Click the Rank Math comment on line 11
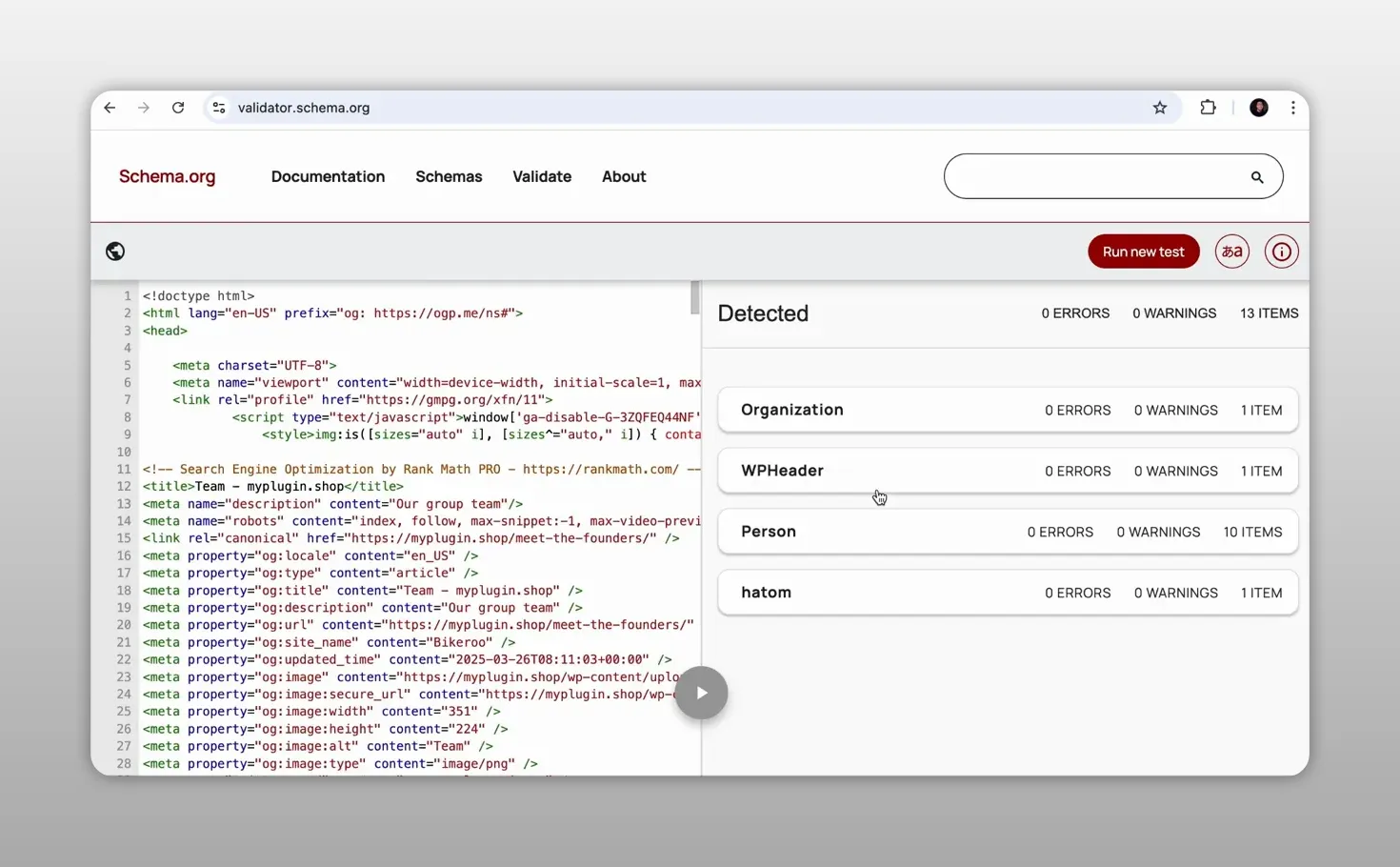Screen dimensions: 1400x867 (422, 470)
